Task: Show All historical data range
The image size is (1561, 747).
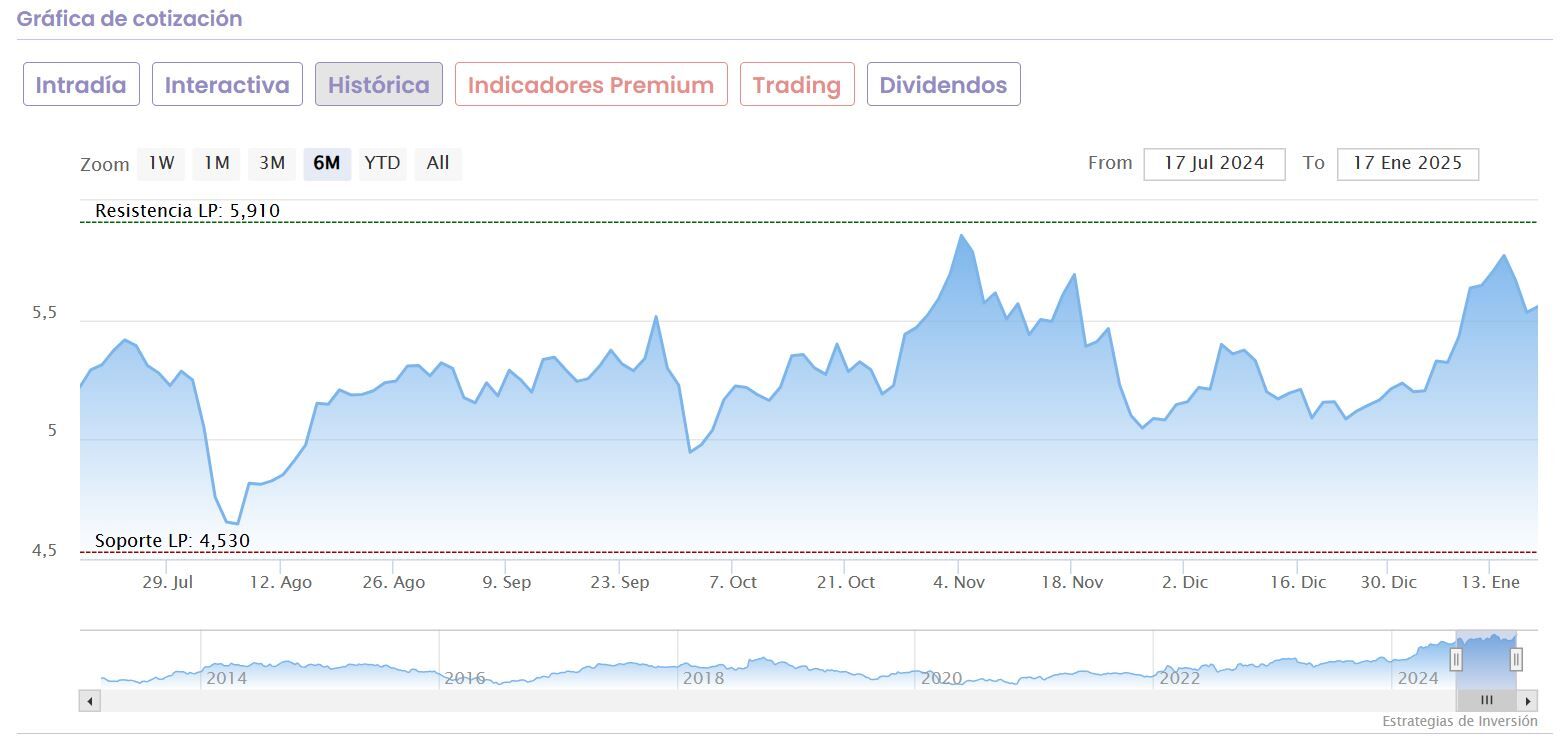Action: (x=438, y=163)
